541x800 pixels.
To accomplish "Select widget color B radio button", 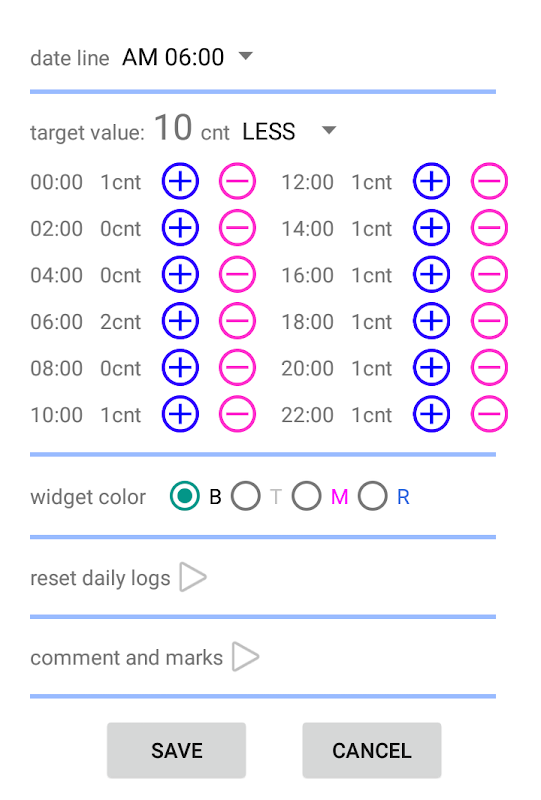I will coord(185,496).
